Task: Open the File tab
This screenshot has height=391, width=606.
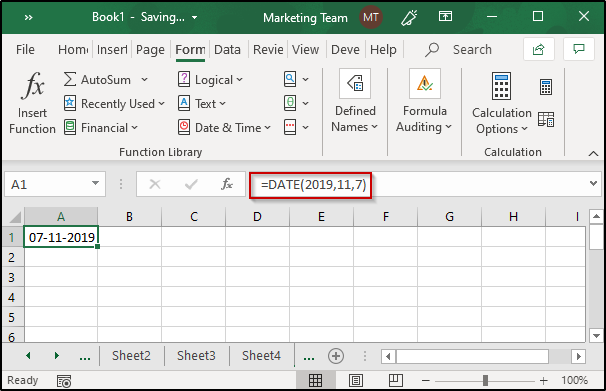Action: 25,49
